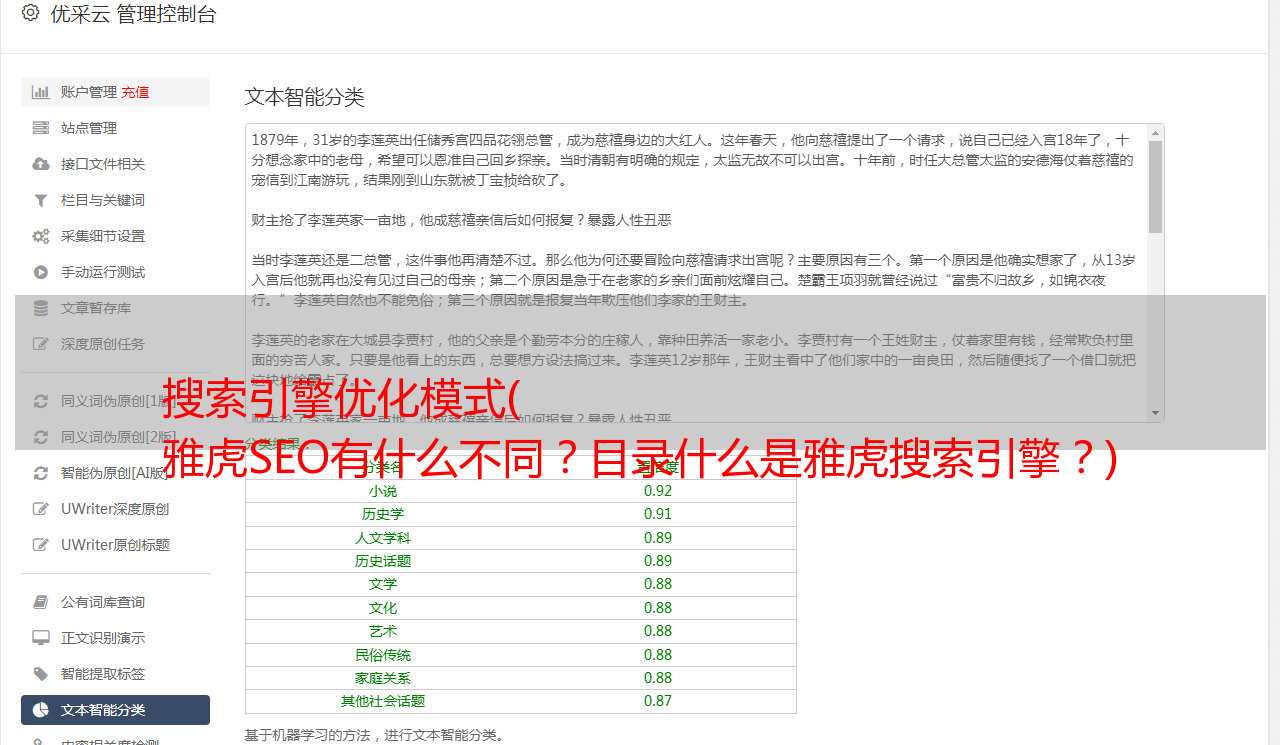Viewport: 1280px width, 745px height.
Task: Click the edit icon for UWriter深度原创
Action: (x=41, y=509)
